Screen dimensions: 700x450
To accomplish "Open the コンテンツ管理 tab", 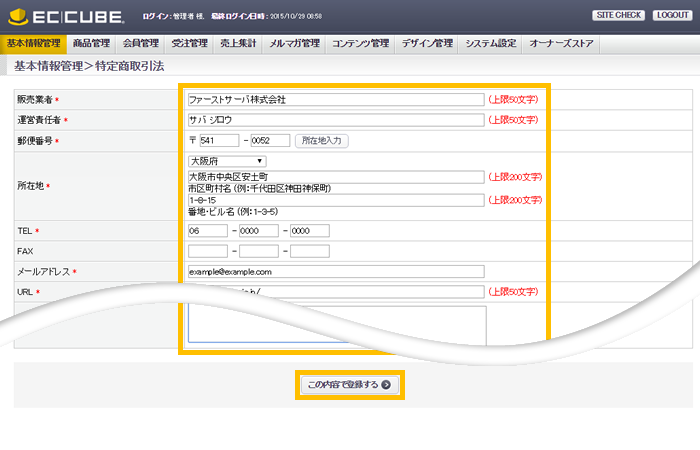I will coord(360,44).
